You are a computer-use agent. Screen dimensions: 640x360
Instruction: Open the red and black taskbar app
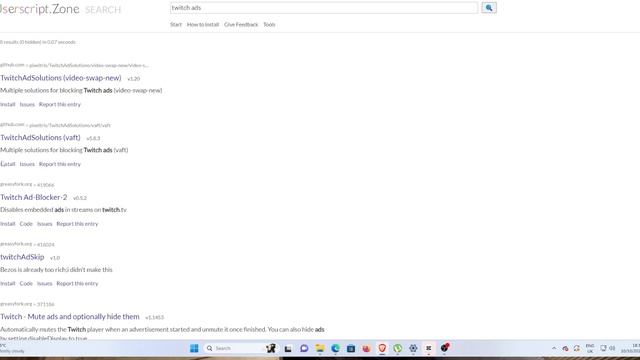pyautogui.click(x=444, y=348)
